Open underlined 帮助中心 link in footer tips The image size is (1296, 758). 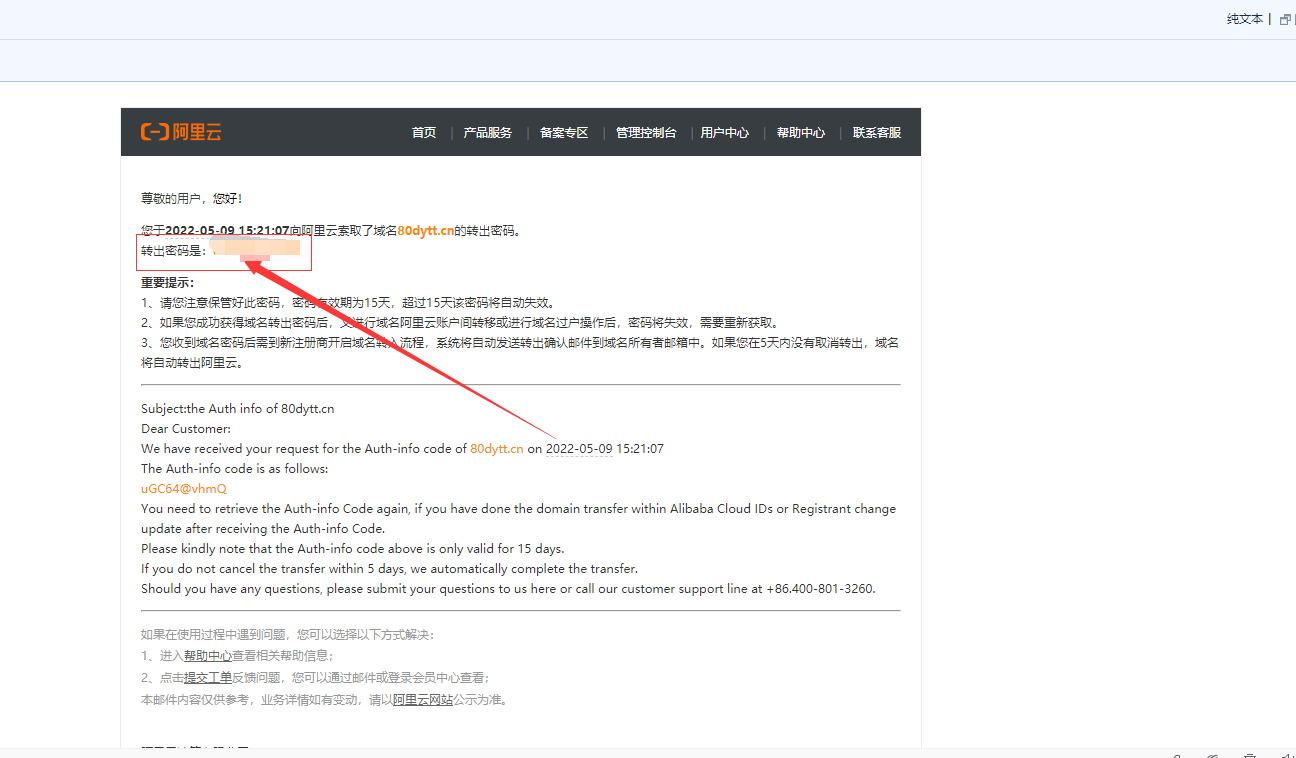[x=208, y=656]
